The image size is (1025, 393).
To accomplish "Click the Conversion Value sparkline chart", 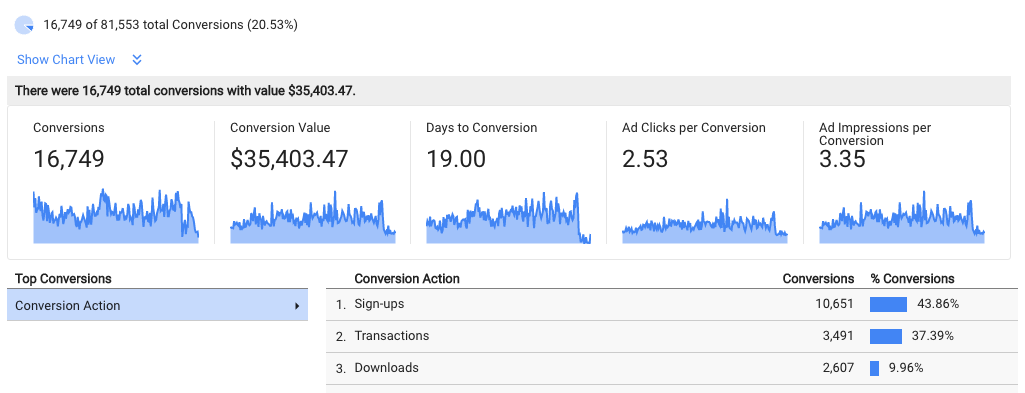I will click(312, 217).
